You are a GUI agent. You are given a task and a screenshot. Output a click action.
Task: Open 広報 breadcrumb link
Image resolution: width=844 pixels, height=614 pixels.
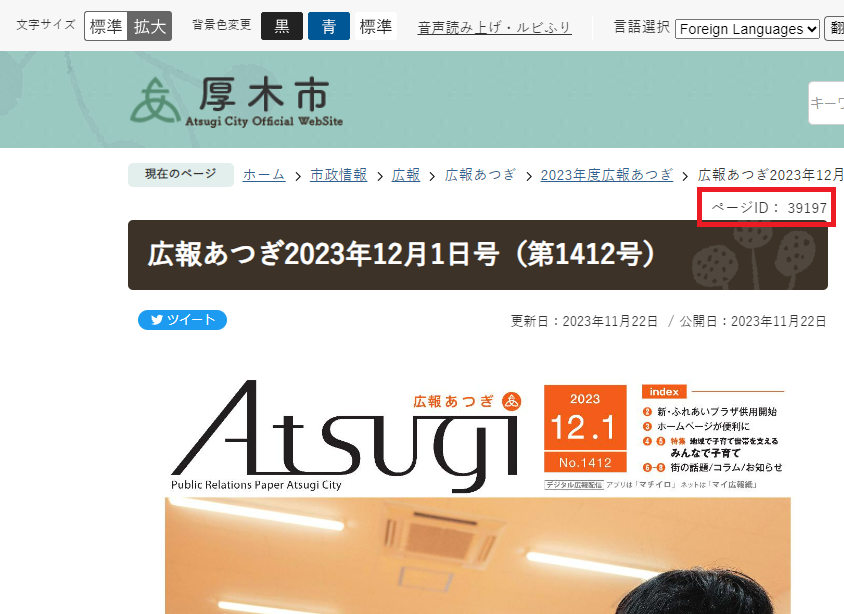click(406, 175)
